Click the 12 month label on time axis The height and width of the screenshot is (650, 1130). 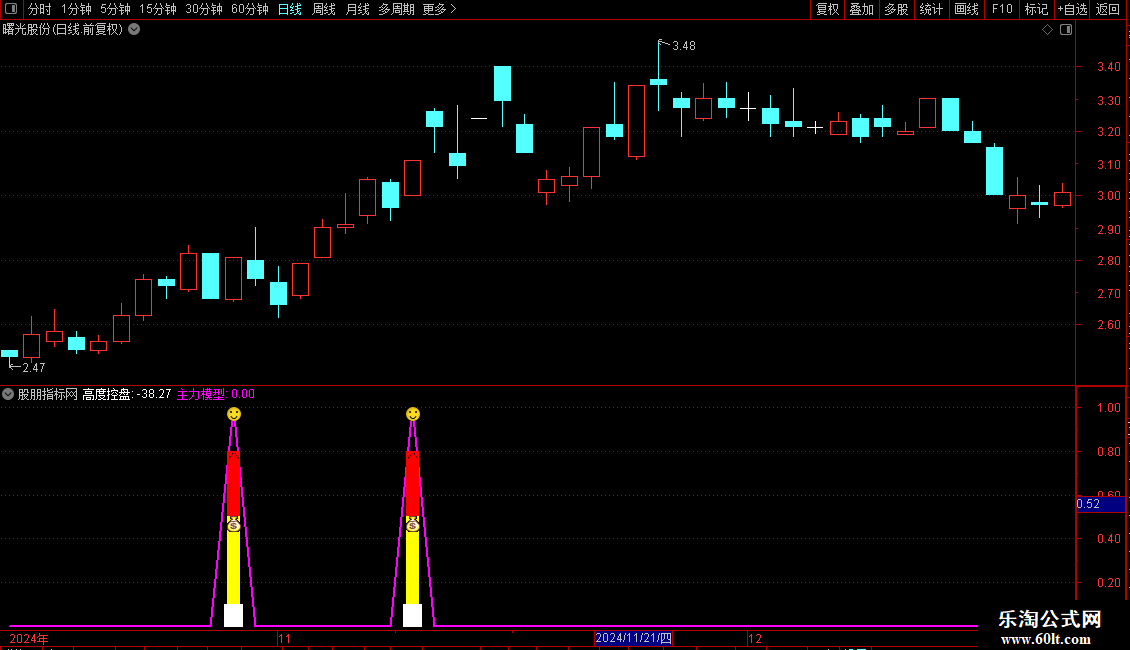(755, 638)
